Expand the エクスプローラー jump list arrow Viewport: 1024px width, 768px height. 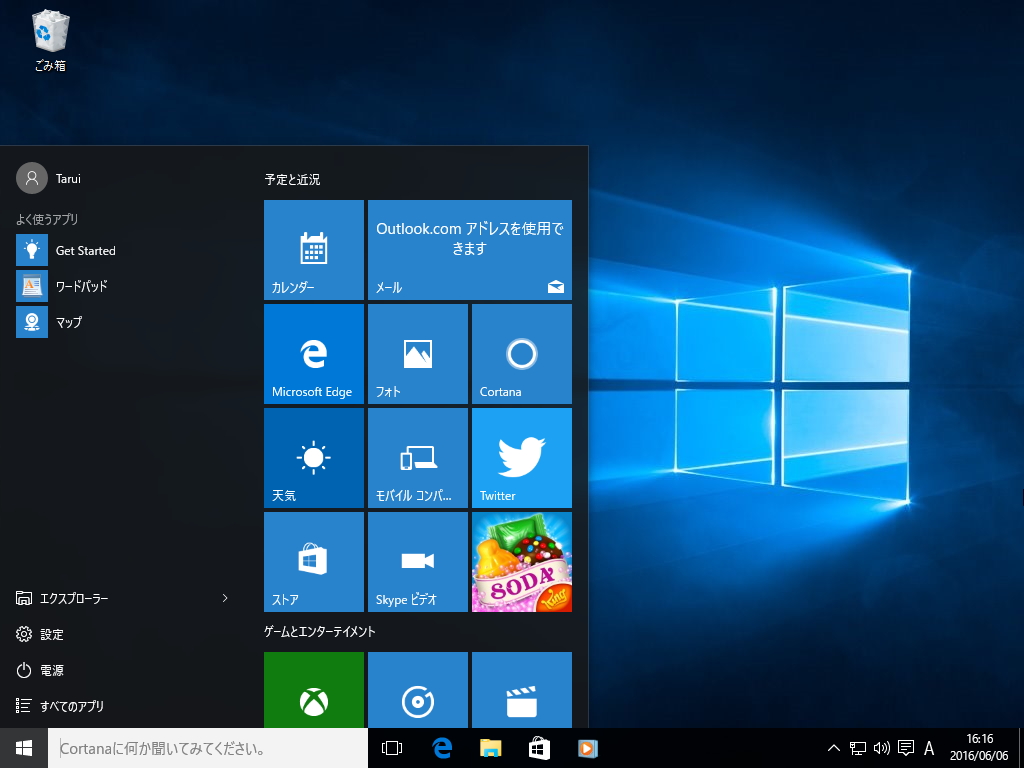pos(225,597)
